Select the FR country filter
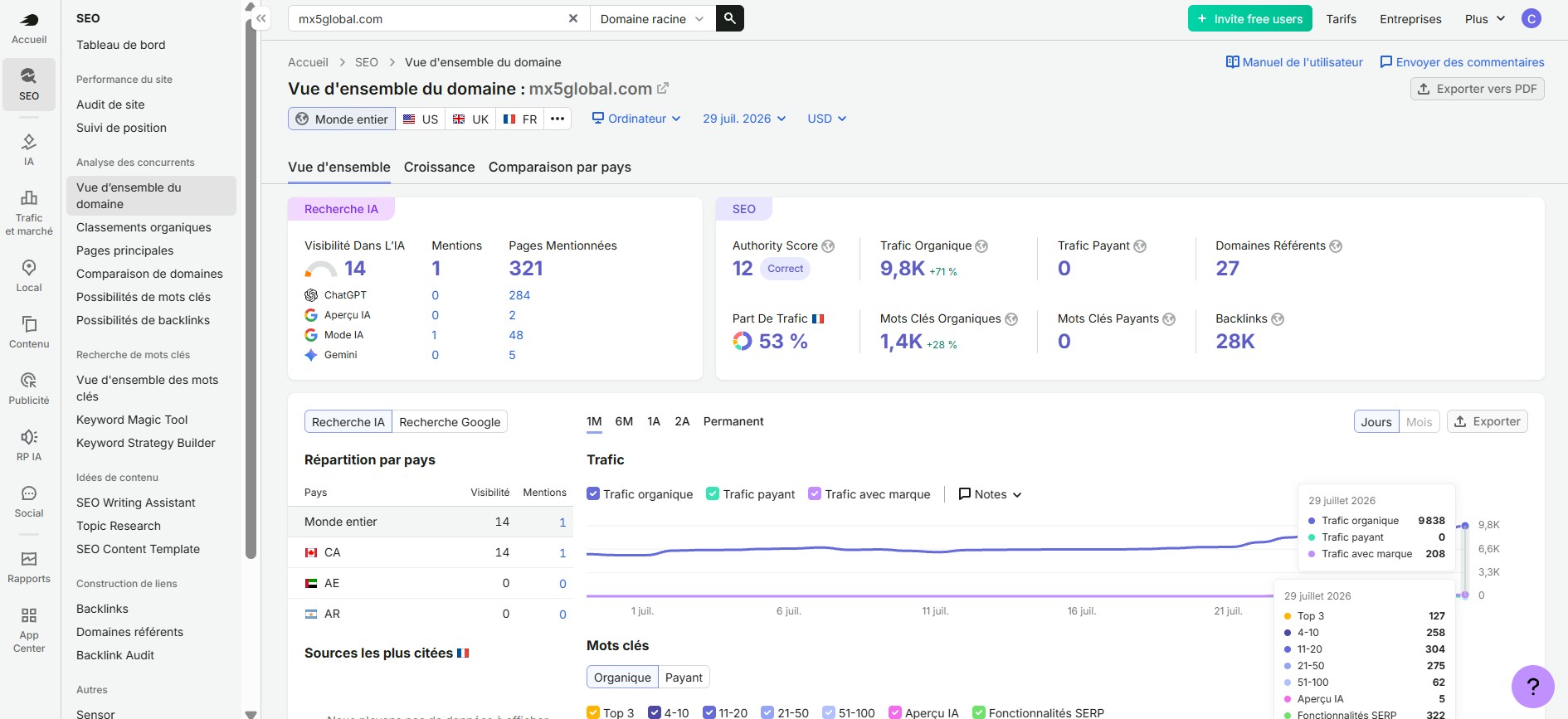Viewport: 1568px width, 719px height. 520,119
